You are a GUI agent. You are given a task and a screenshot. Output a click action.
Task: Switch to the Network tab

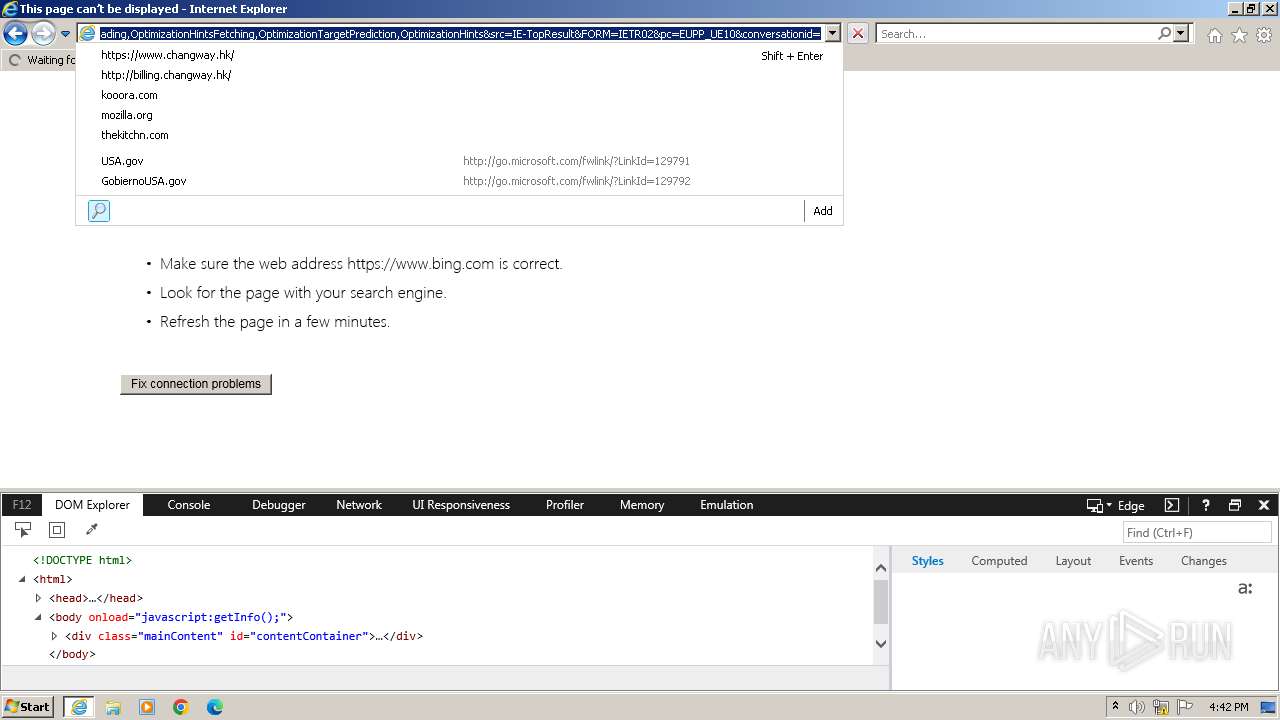[x=359, y=505]
